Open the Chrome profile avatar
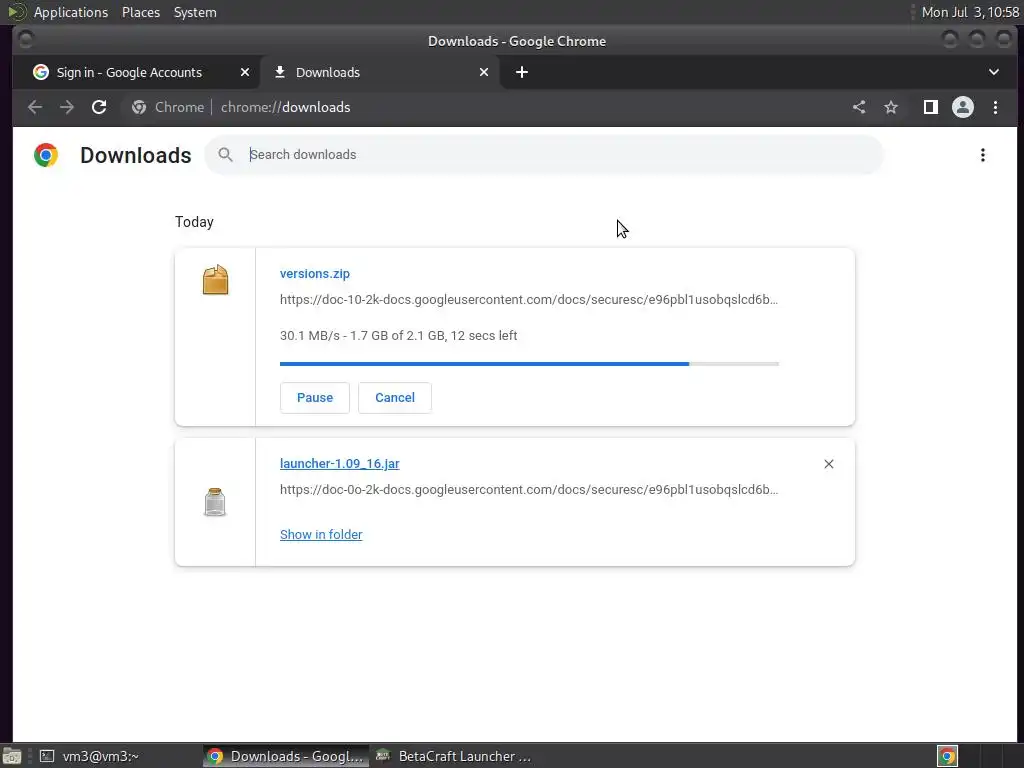Screen dimensions: 1024x768 click(x=963, y=107)
